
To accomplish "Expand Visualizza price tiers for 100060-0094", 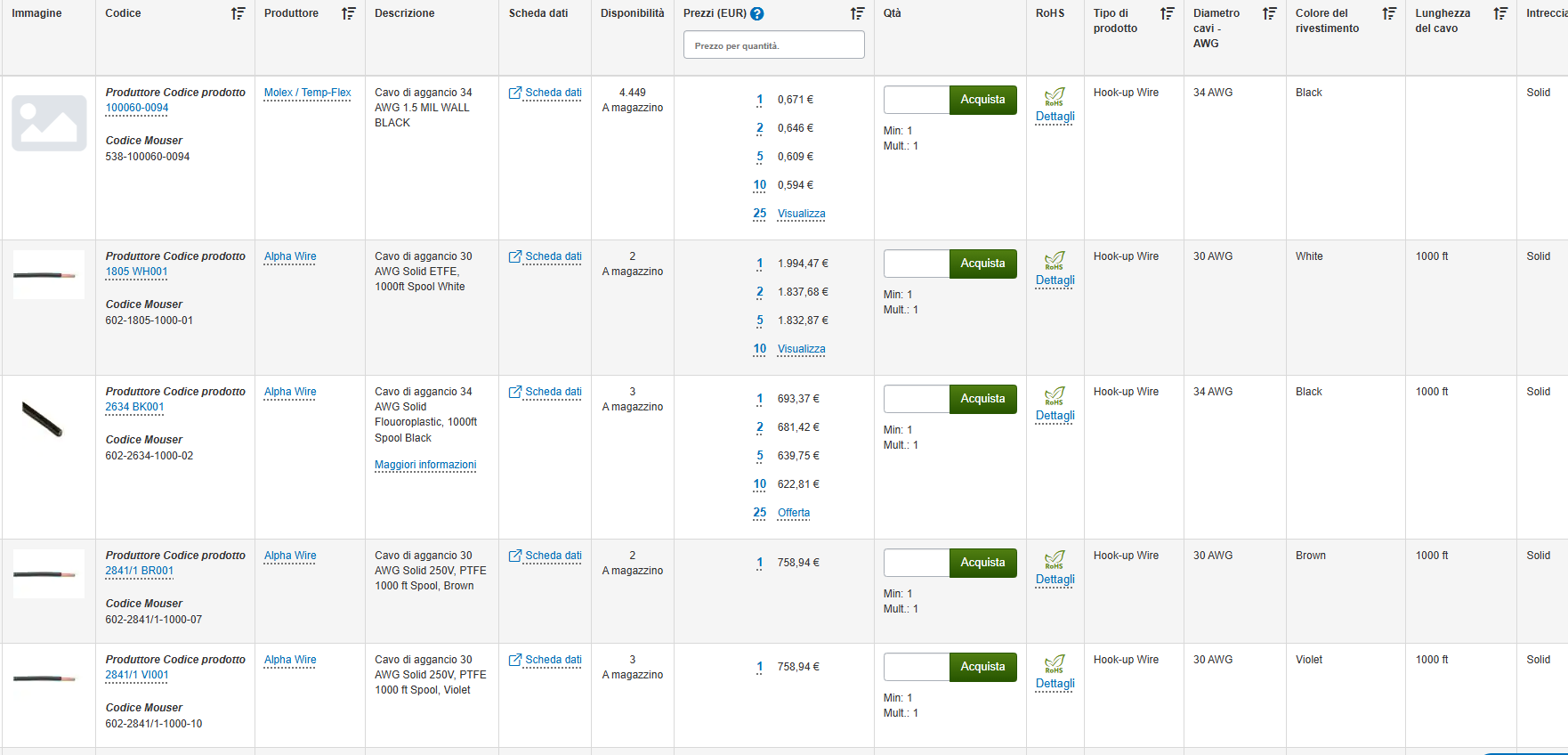I will [801, 214].
